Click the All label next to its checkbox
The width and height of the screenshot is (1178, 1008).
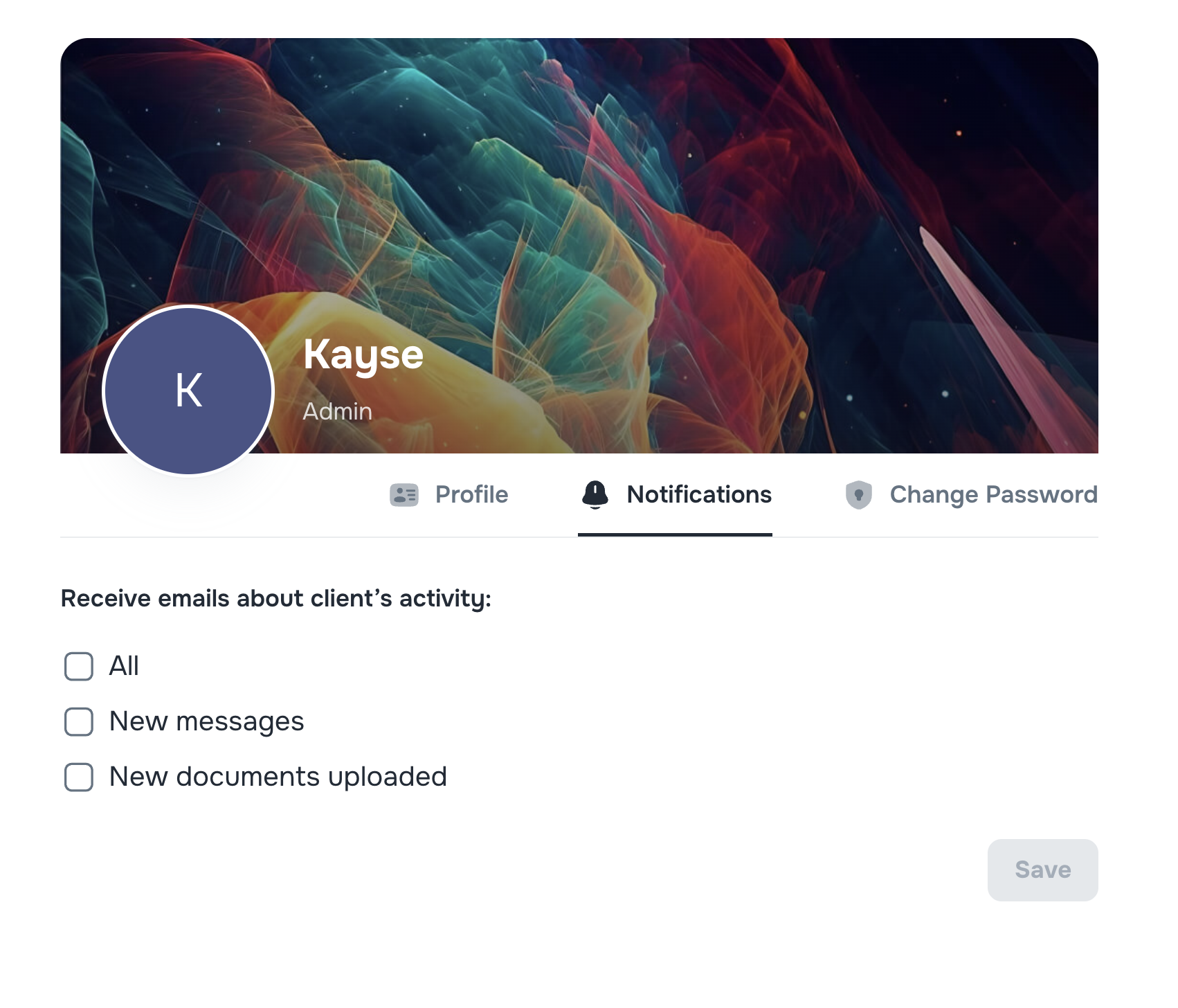(123, 665)
